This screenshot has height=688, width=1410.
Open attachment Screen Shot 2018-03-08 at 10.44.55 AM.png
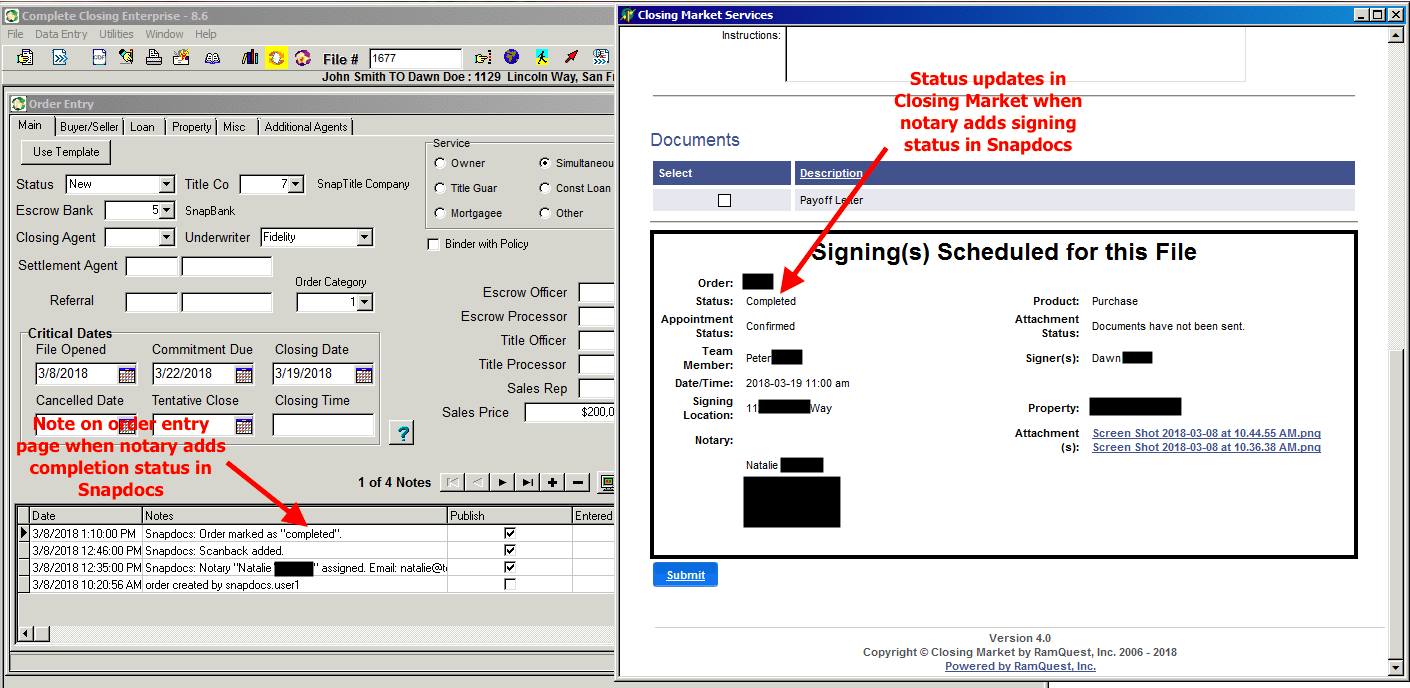click(1206, 433)
